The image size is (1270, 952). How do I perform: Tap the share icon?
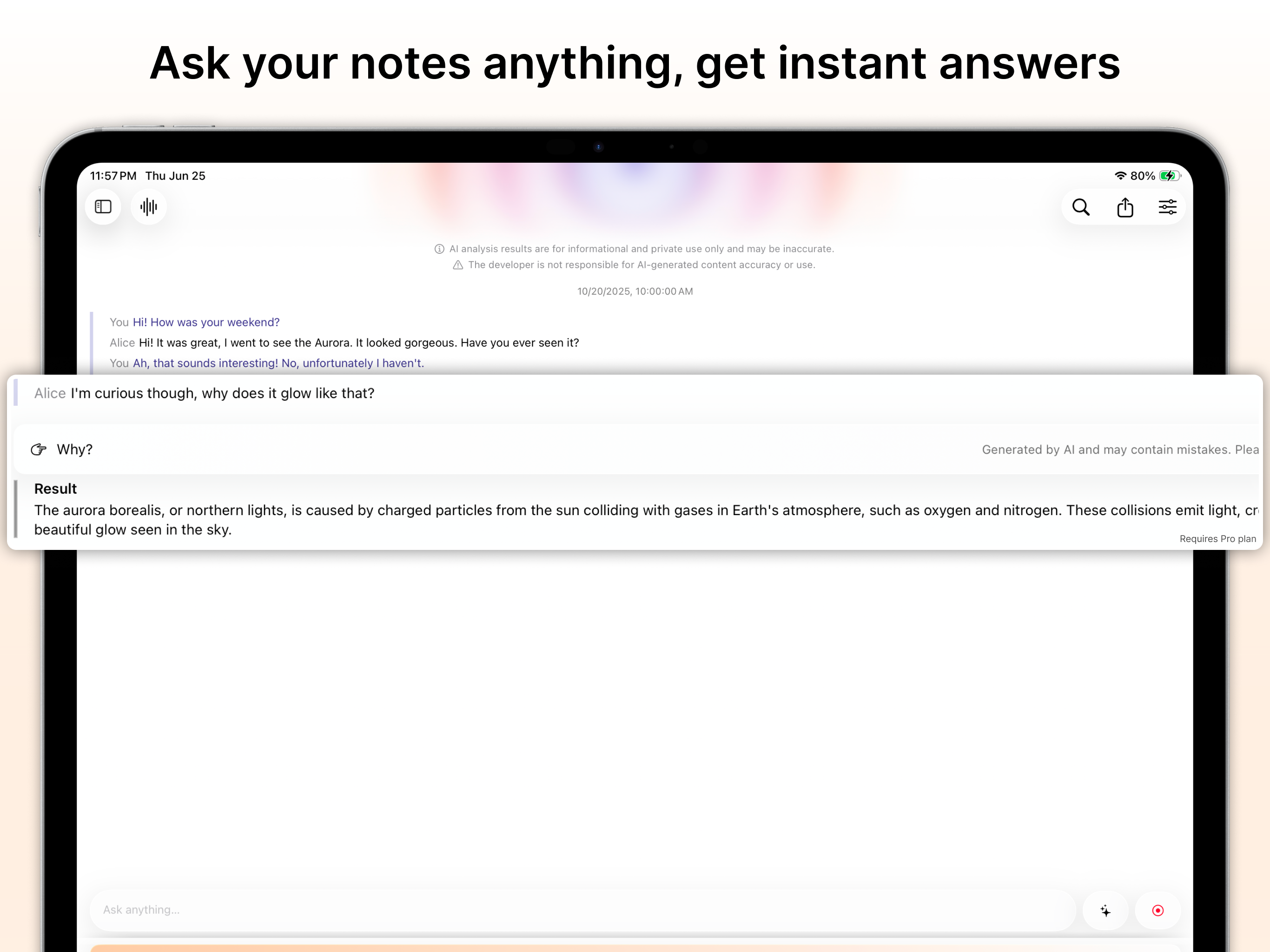(1125, 207)
